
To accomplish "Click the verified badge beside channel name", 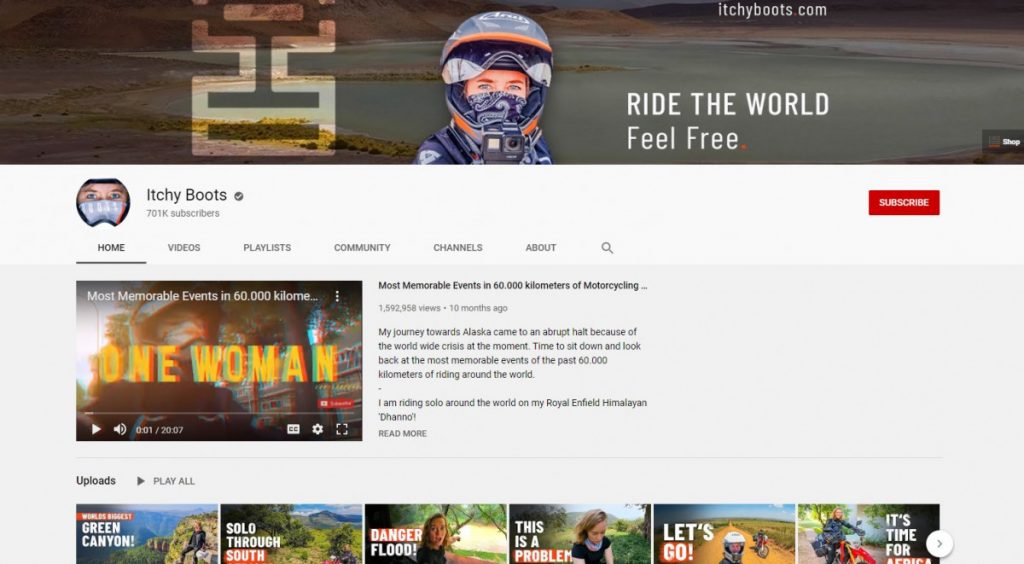I will point(239,196).
